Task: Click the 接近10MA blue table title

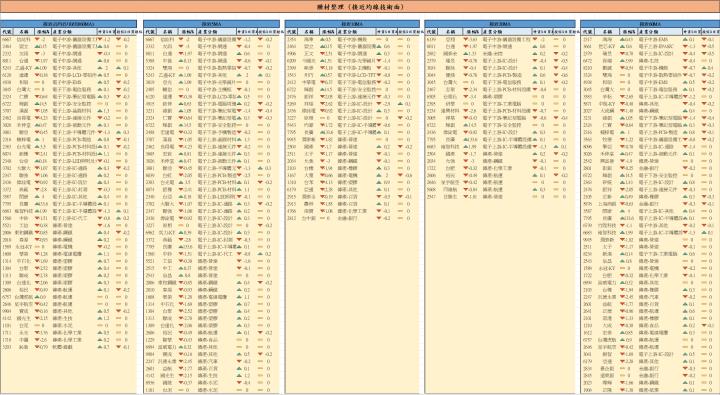Action: 352,24
